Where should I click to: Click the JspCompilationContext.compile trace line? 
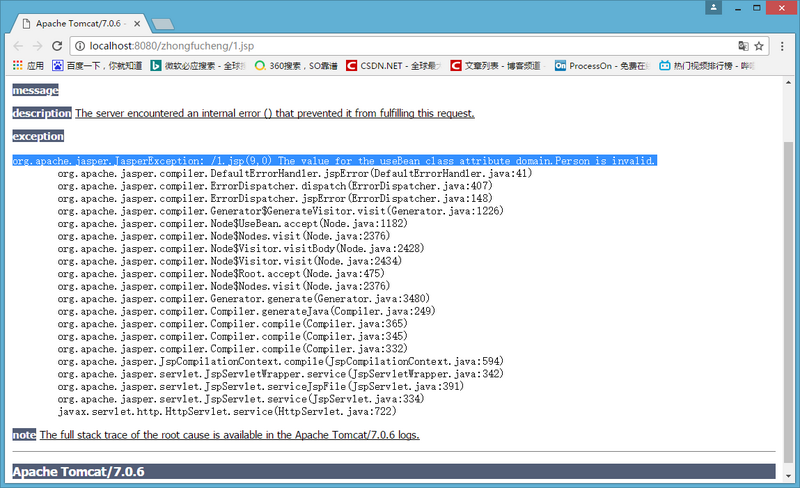[x=281, y=361]
